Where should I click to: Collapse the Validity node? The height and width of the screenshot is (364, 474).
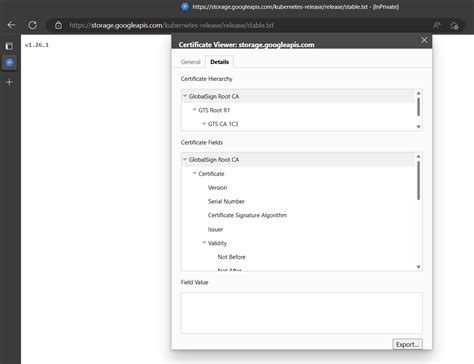(204, 243)
